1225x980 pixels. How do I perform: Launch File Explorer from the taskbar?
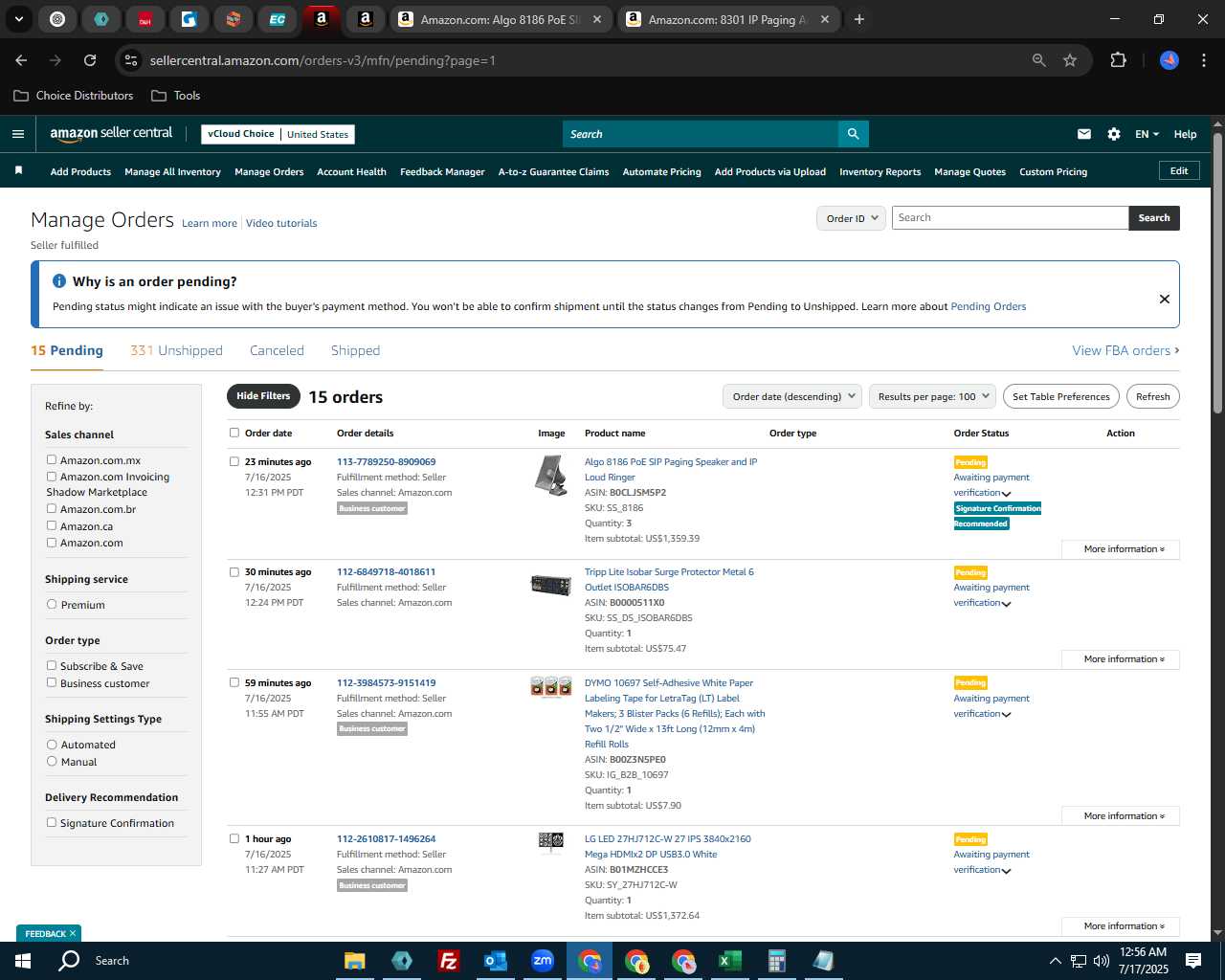tap(355, 961)
